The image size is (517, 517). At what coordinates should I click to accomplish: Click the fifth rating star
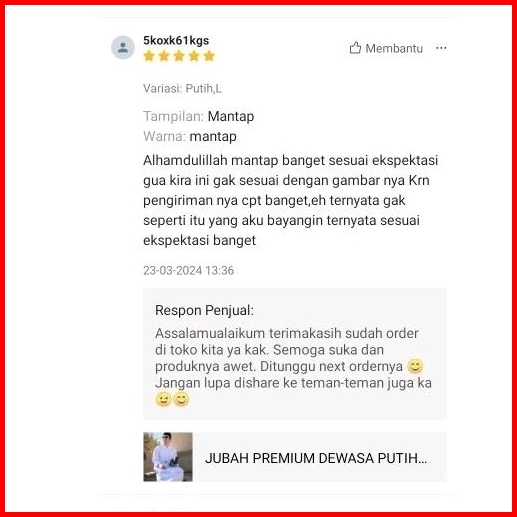pyautogui.click(x=209, y=56)
